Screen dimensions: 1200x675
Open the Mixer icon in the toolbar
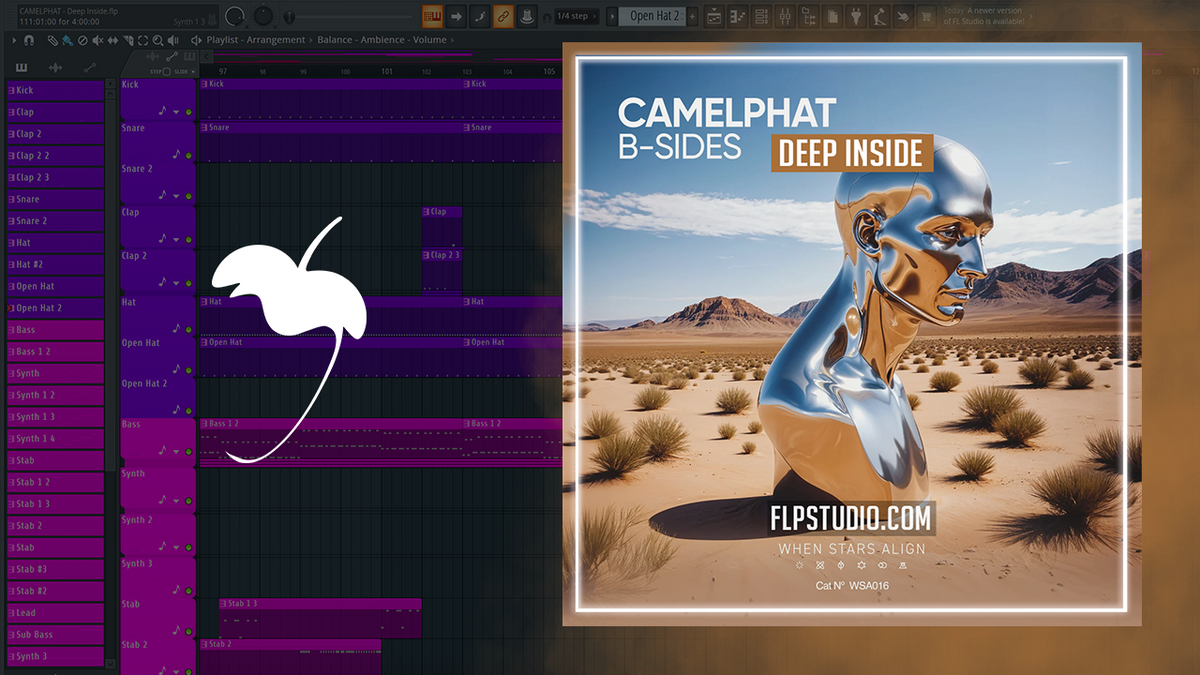point(785,16)
